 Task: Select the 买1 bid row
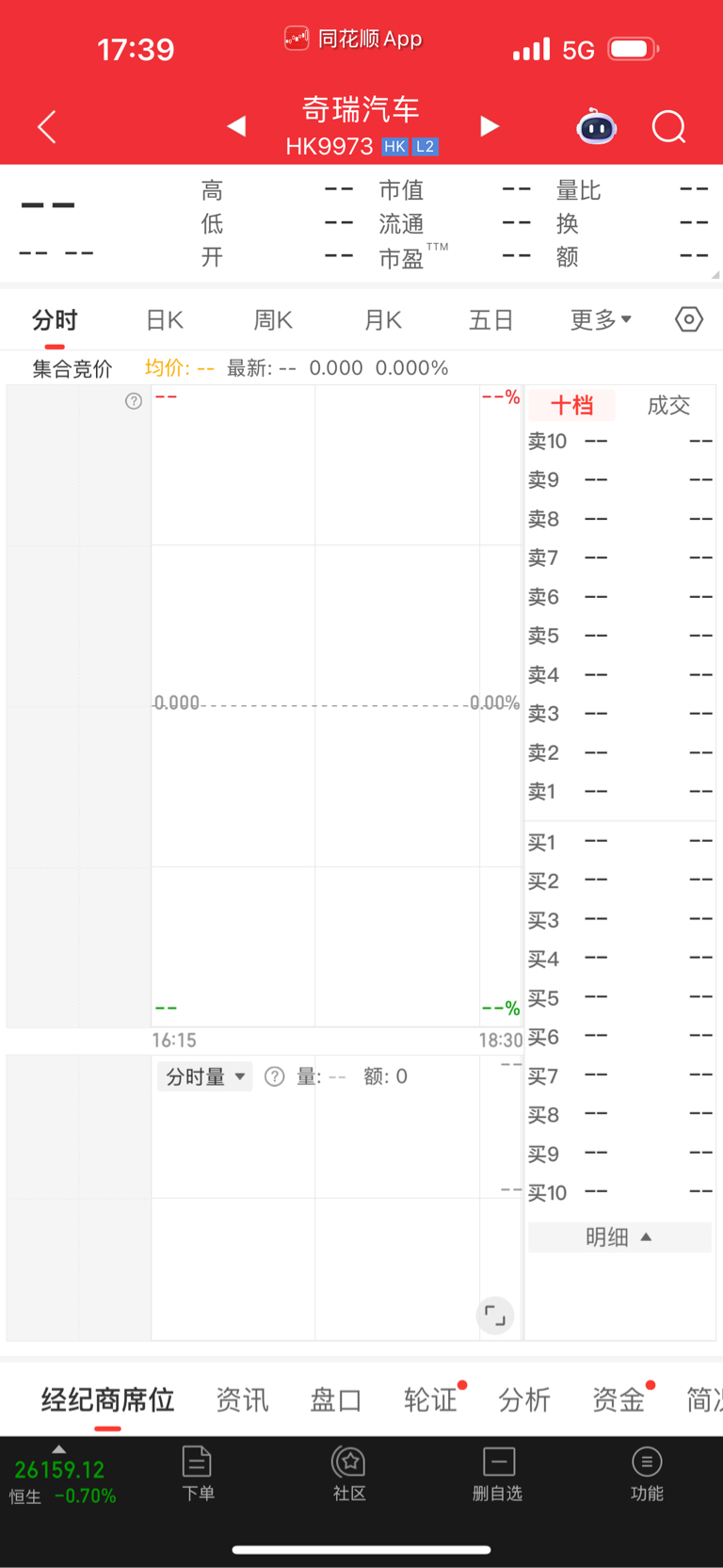(x=619, y=842)
